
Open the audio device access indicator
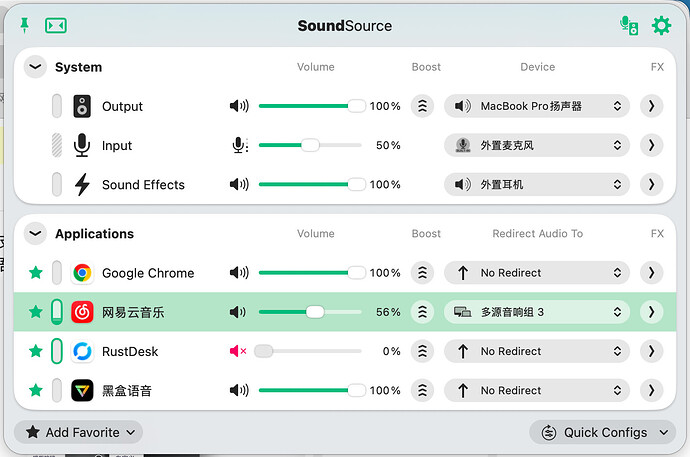(x=629, y=26)
